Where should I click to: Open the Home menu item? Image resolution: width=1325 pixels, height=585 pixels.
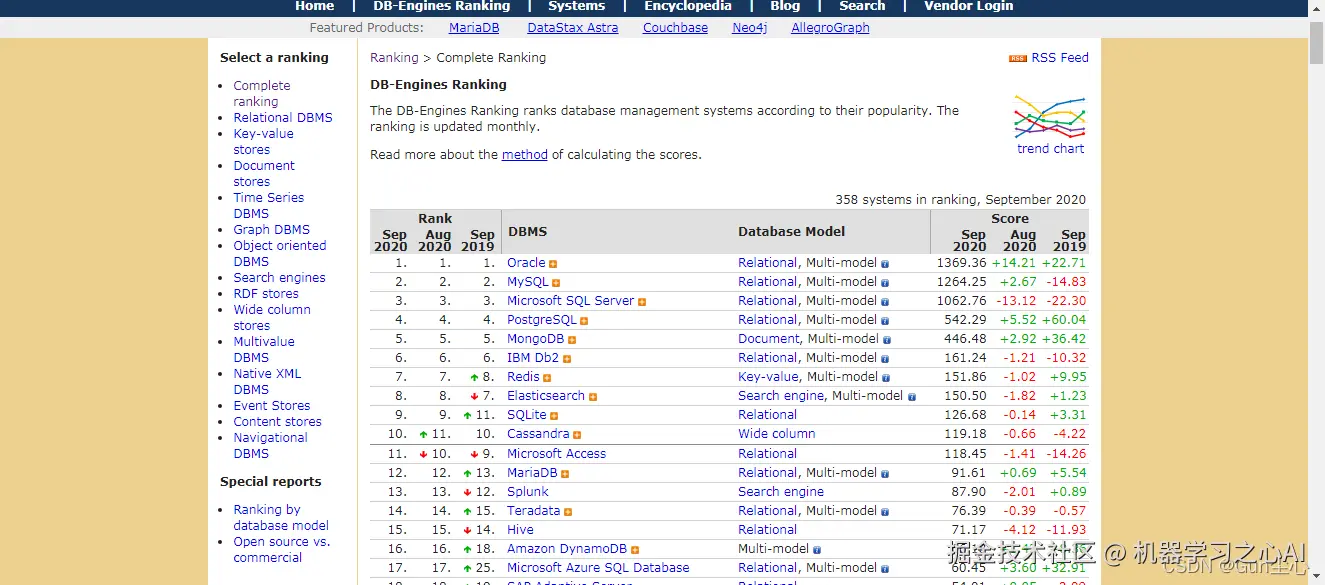(314, 6)
